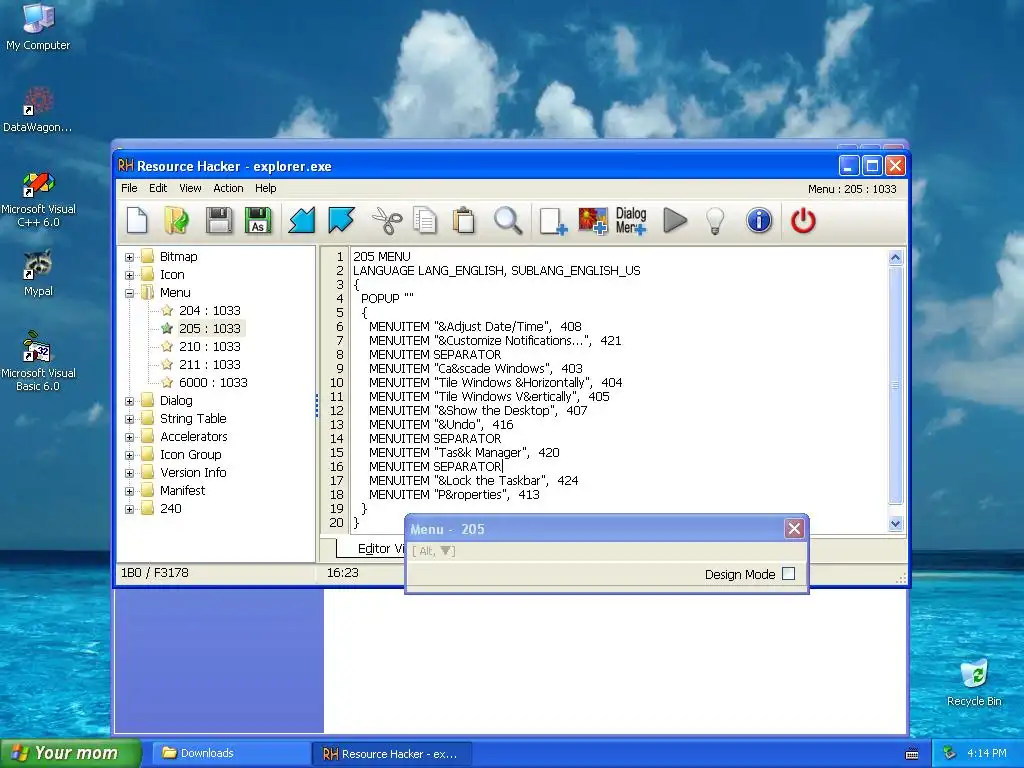Screen dimensions: 1024x768
Task: Save the file with the gray floppy icon
Action: 218,220
